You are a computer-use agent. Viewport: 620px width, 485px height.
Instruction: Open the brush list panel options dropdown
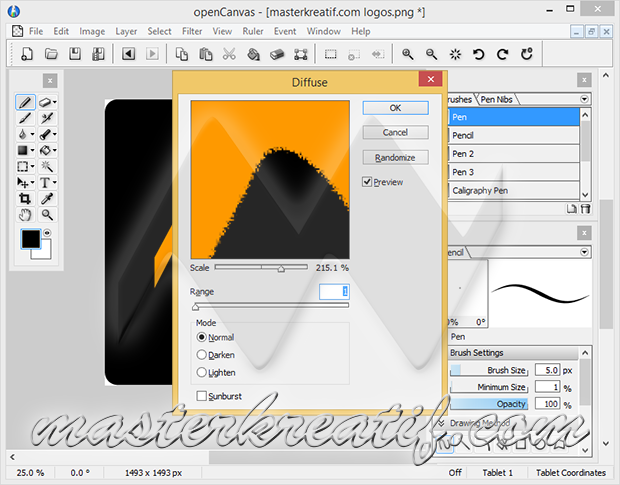pyautogui.click(x=584, y=99)
